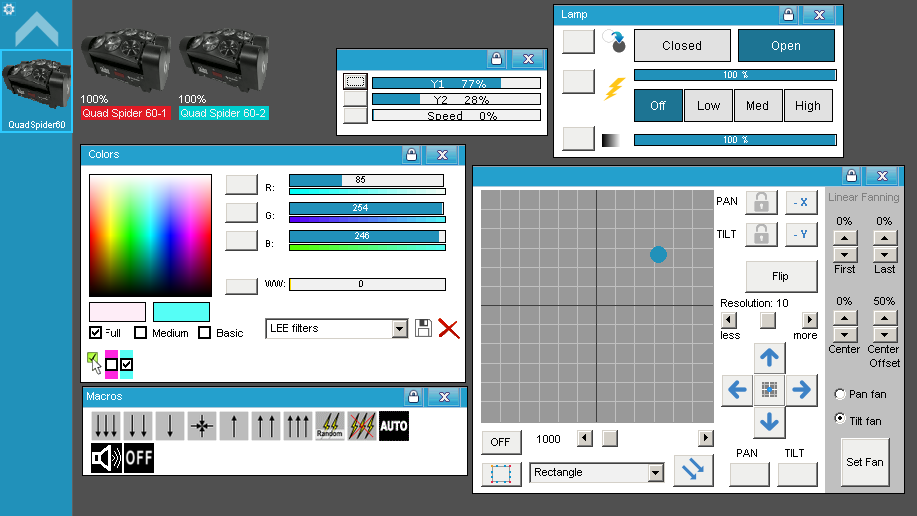Lock the Y1 Y2 Speed panel
This screenshot has width=917, height=516.
[497, 59]
